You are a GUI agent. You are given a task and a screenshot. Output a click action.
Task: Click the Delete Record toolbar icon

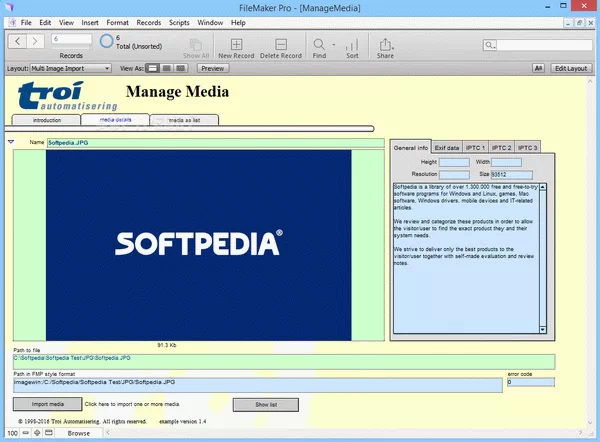tap(281, 45)
